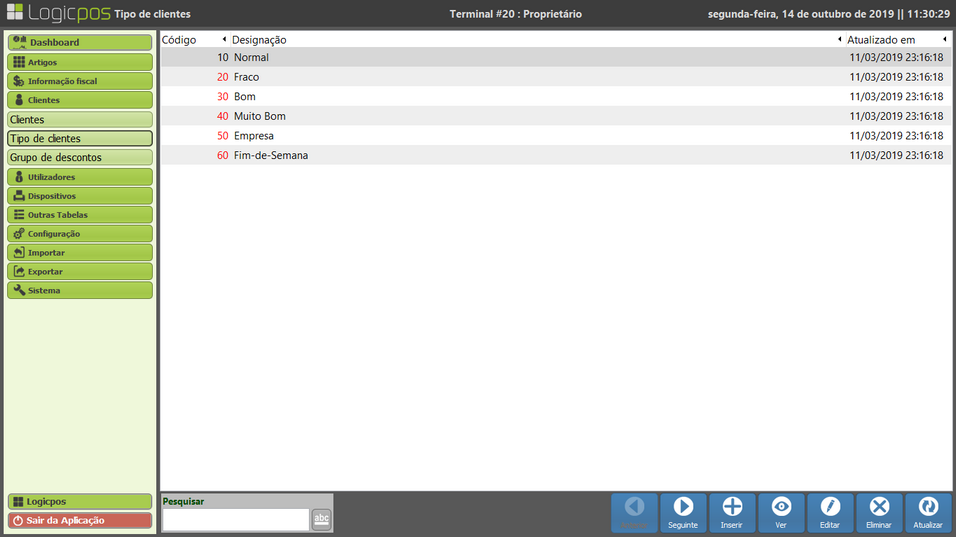Image resolution: width=956 pixels, height=537 pixels.
Task: Expand the Configuração sidebar section
Action: tap(80, 234)
